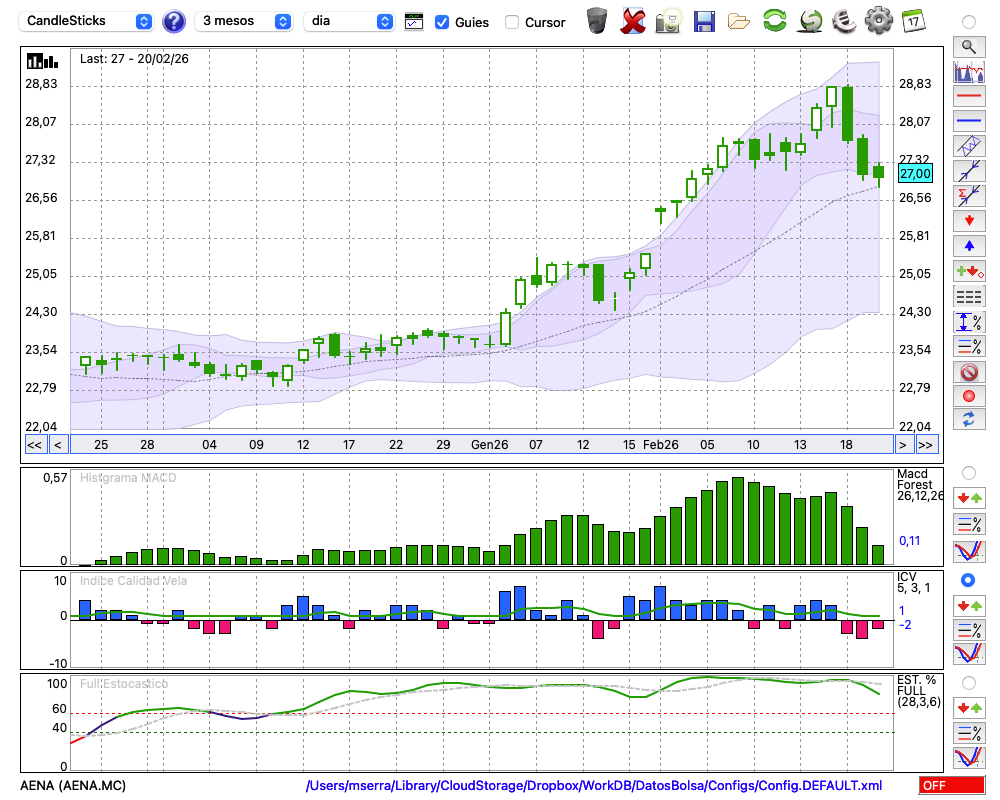Viewport: 1000px width, 800px height.
Task: Open settings with the gear icon
Action: tap(878, 20)
